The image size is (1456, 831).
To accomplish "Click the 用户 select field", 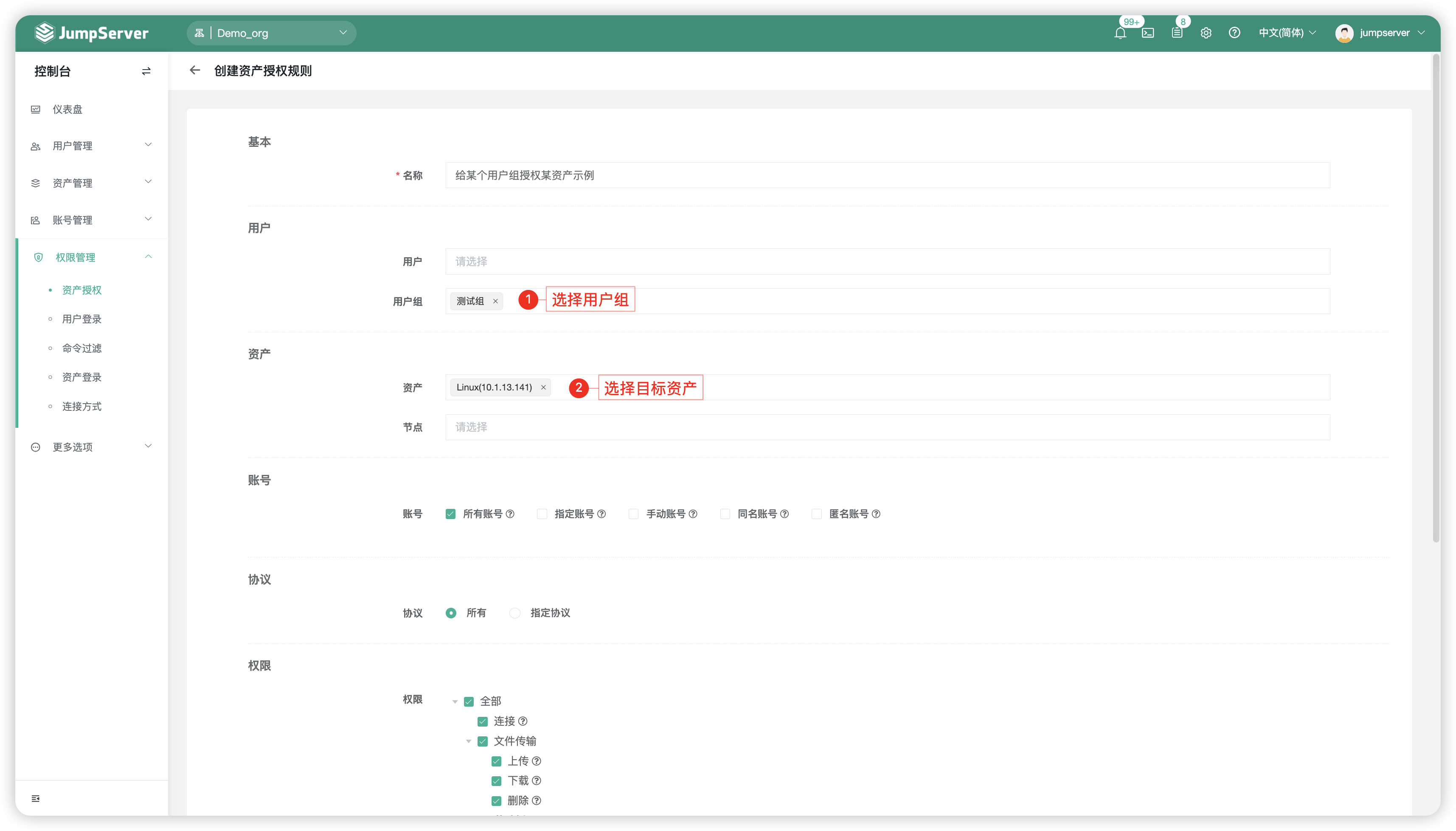I will [888, 261].
